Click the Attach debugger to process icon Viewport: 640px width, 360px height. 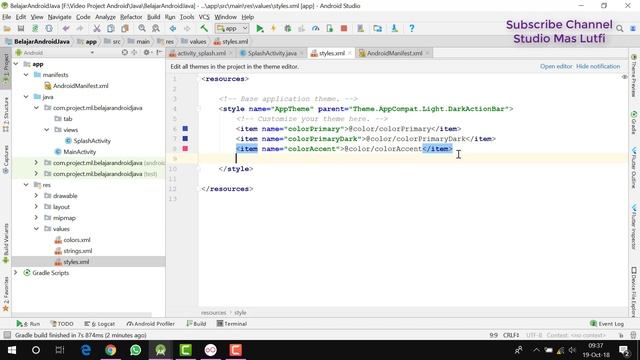pyautogui.click(x=330, y=29)
